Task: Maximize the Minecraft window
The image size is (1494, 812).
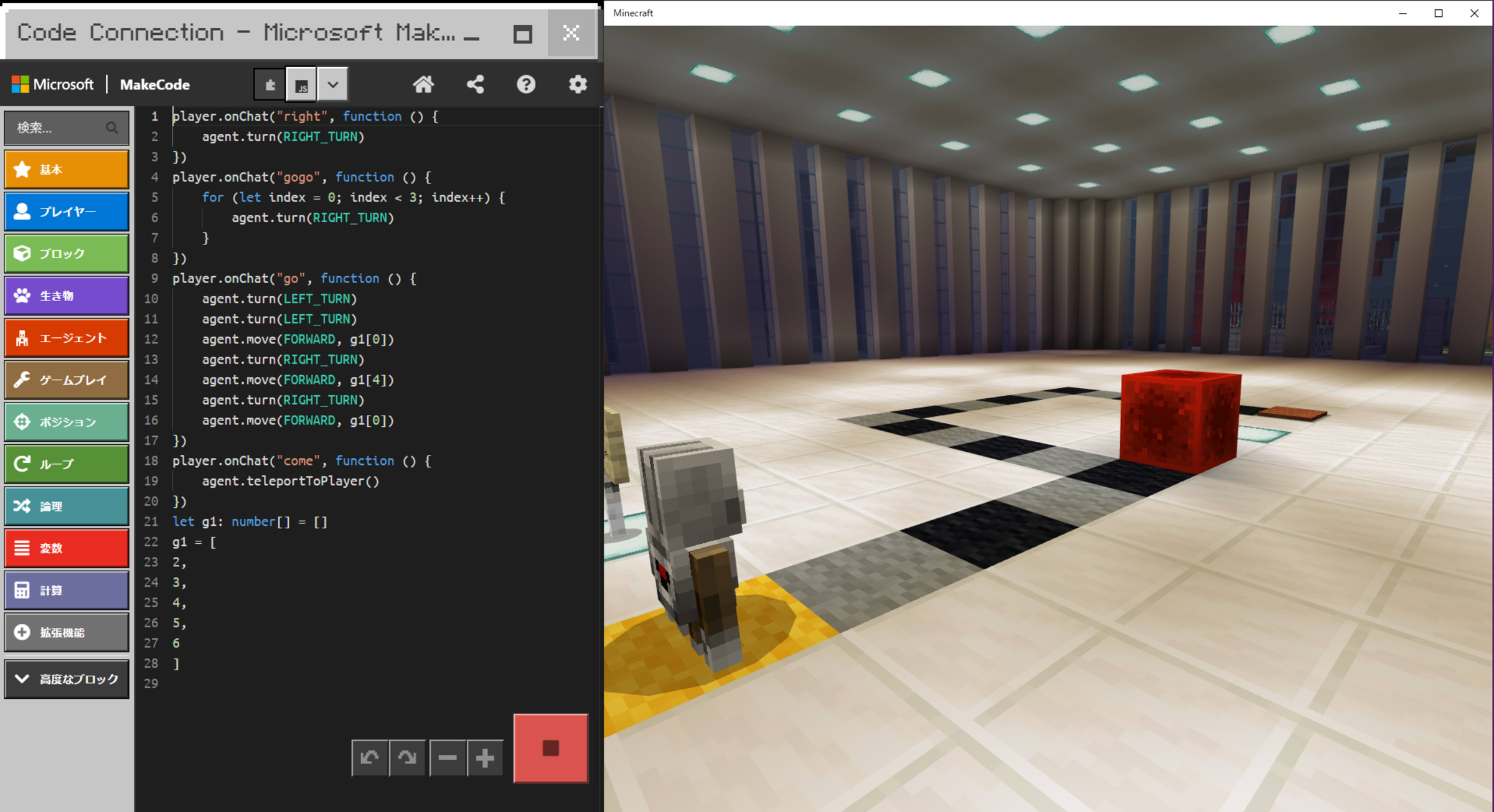Action: (x=1439, y=13)
